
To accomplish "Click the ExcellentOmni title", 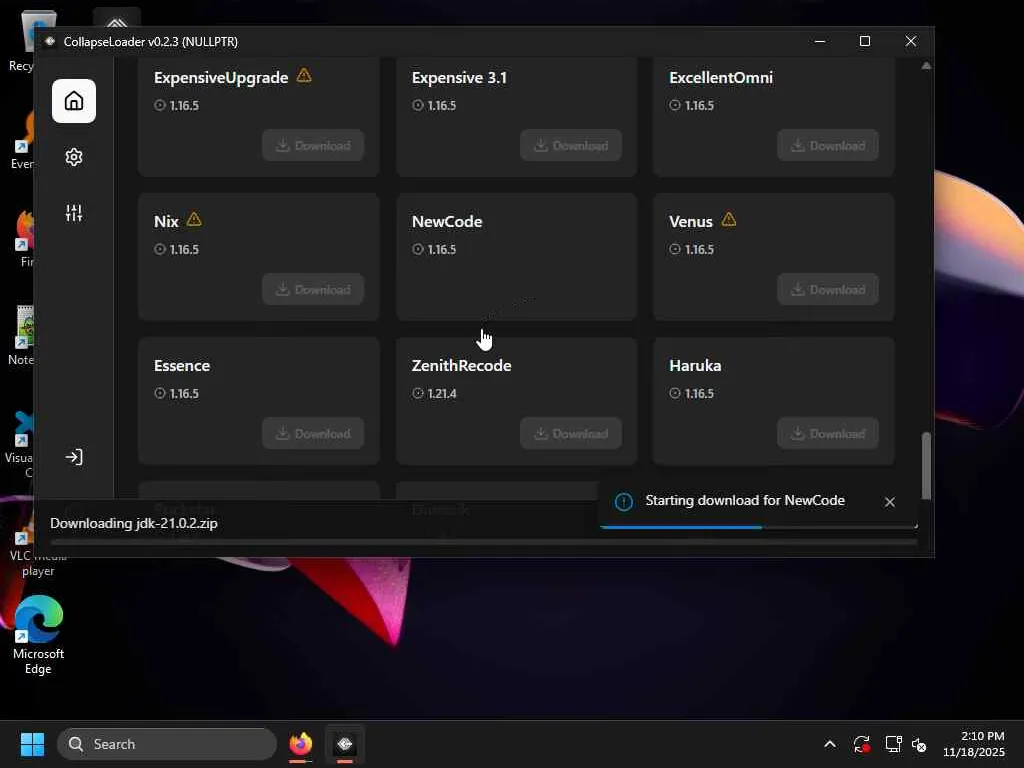I will click(x=721, y=78).
